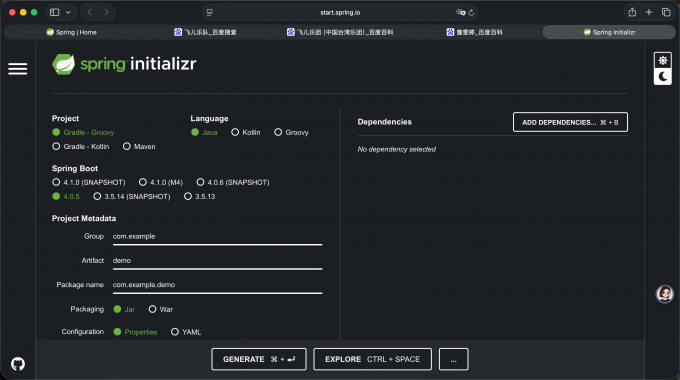Choose Groovy language
This screenshot has height=380, width=680.
291,132
